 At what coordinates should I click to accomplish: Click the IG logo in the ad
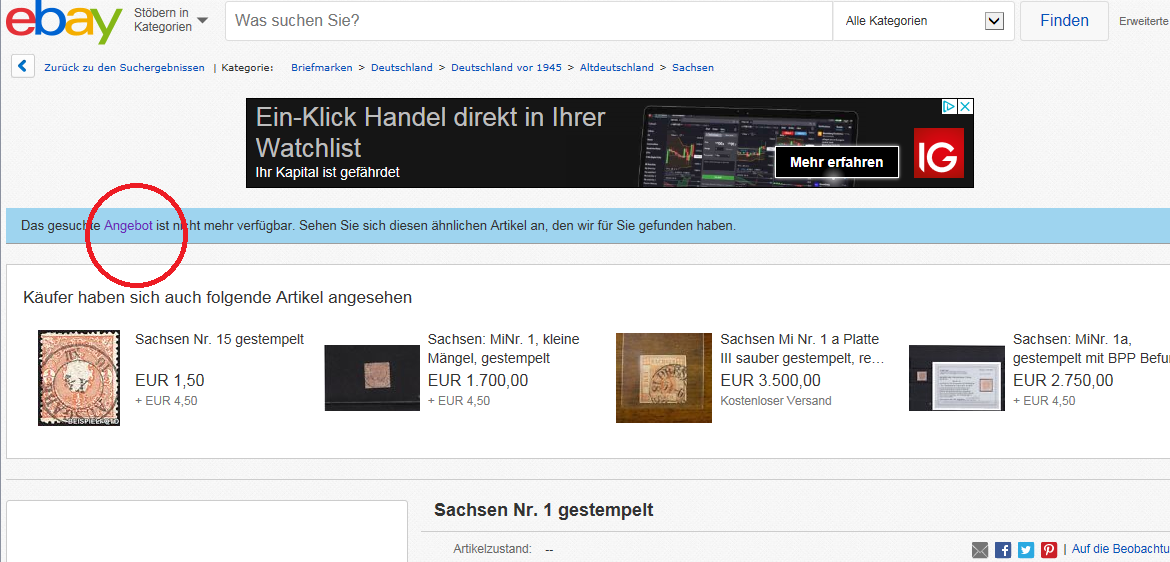point(938,153)
